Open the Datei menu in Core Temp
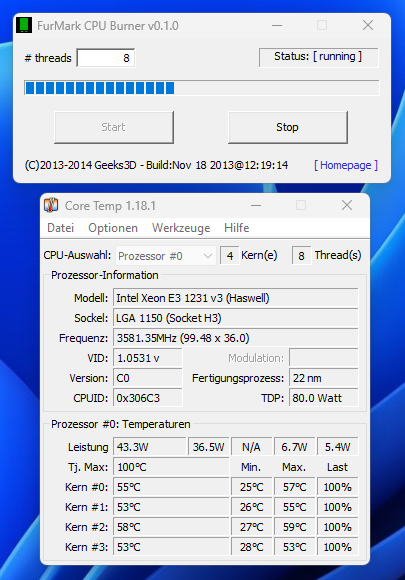 tap(61, 228)
